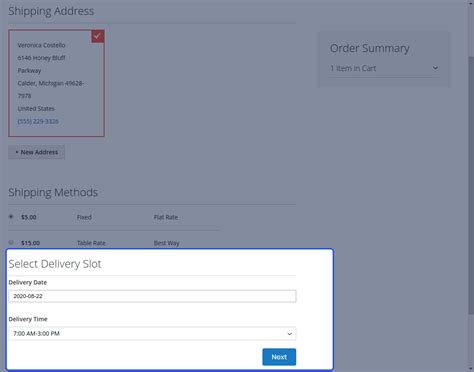Click the page vertical scrollbar
Image resolution: width=474 pixels, height=372 pixels.
pos(471,185)
